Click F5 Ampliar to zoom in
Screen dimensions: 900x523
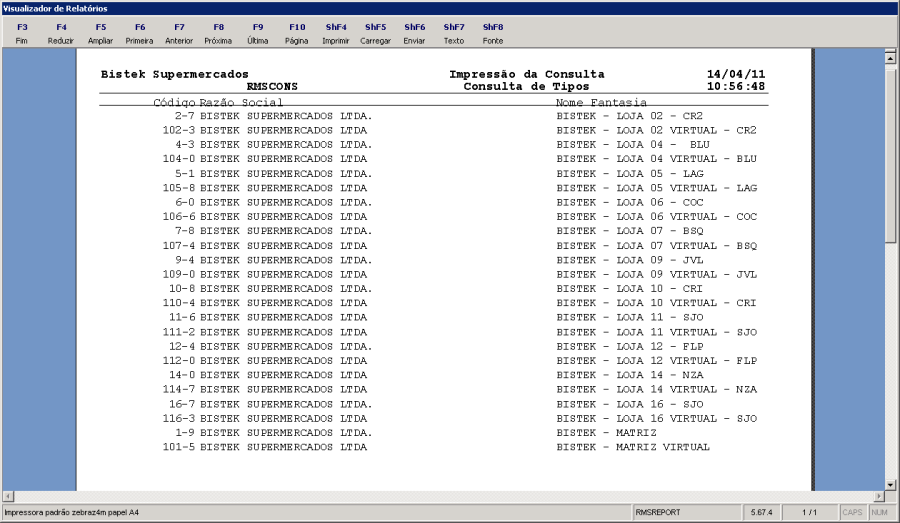[100, 34]
